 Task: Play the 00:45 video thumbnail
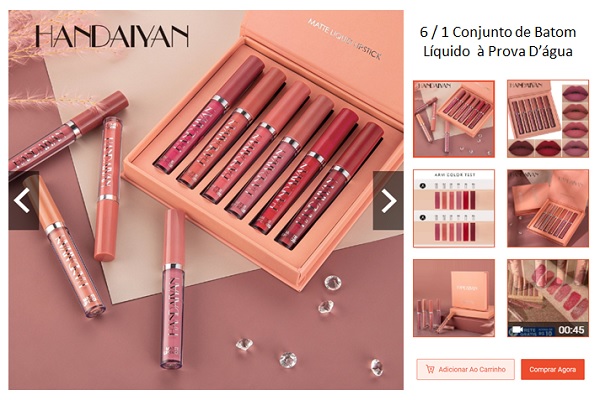point(548,298)
